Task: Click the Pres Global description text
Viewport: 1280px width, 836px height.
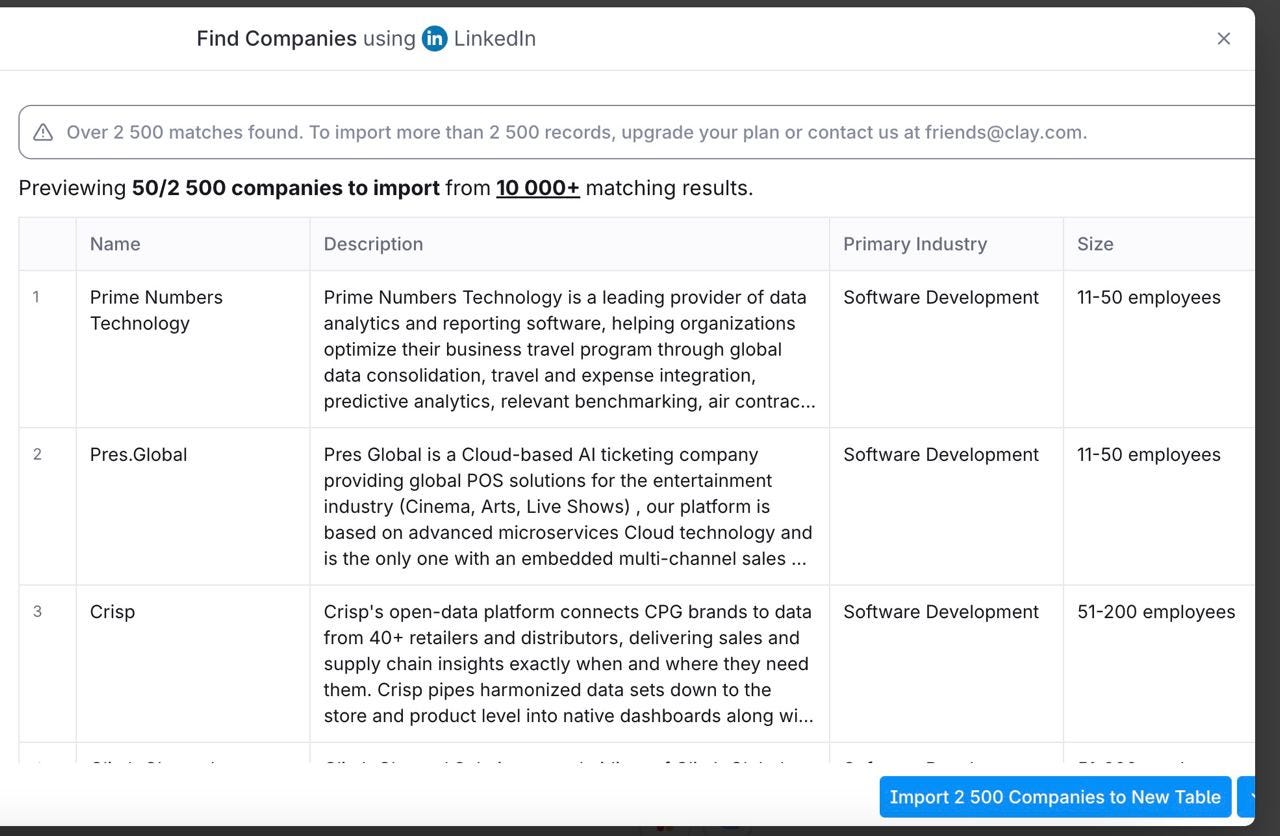Action: click(x=568, y=507)
